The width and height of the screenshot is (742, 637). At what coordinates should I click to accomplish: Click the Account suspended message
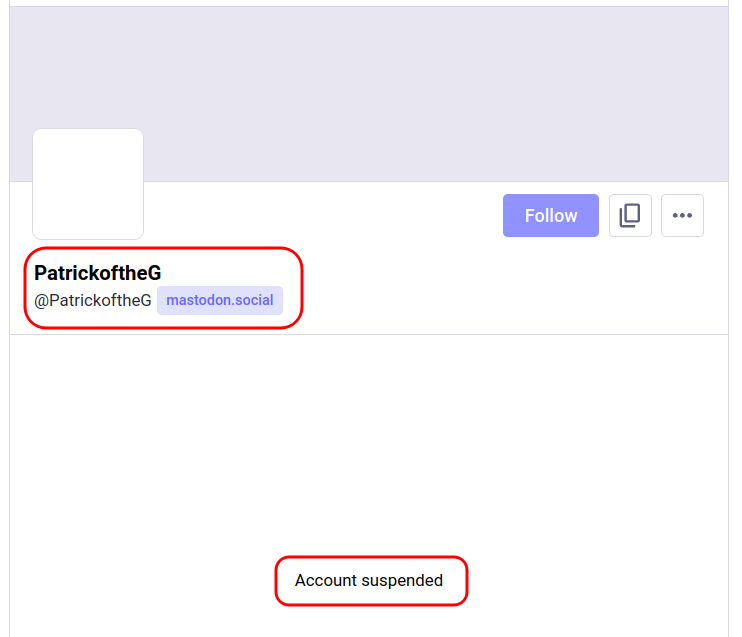coord(369,581)
